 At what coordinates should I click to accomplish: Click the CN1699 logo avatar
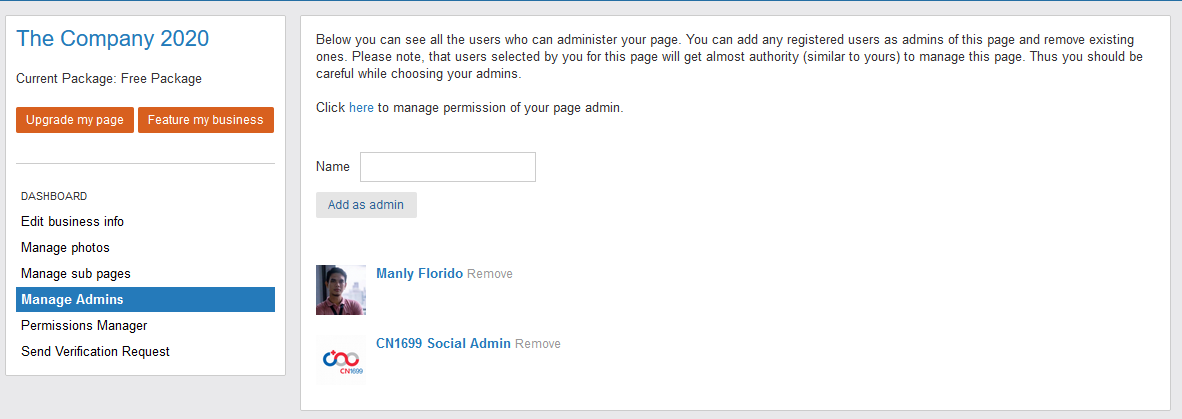[340, 360]
